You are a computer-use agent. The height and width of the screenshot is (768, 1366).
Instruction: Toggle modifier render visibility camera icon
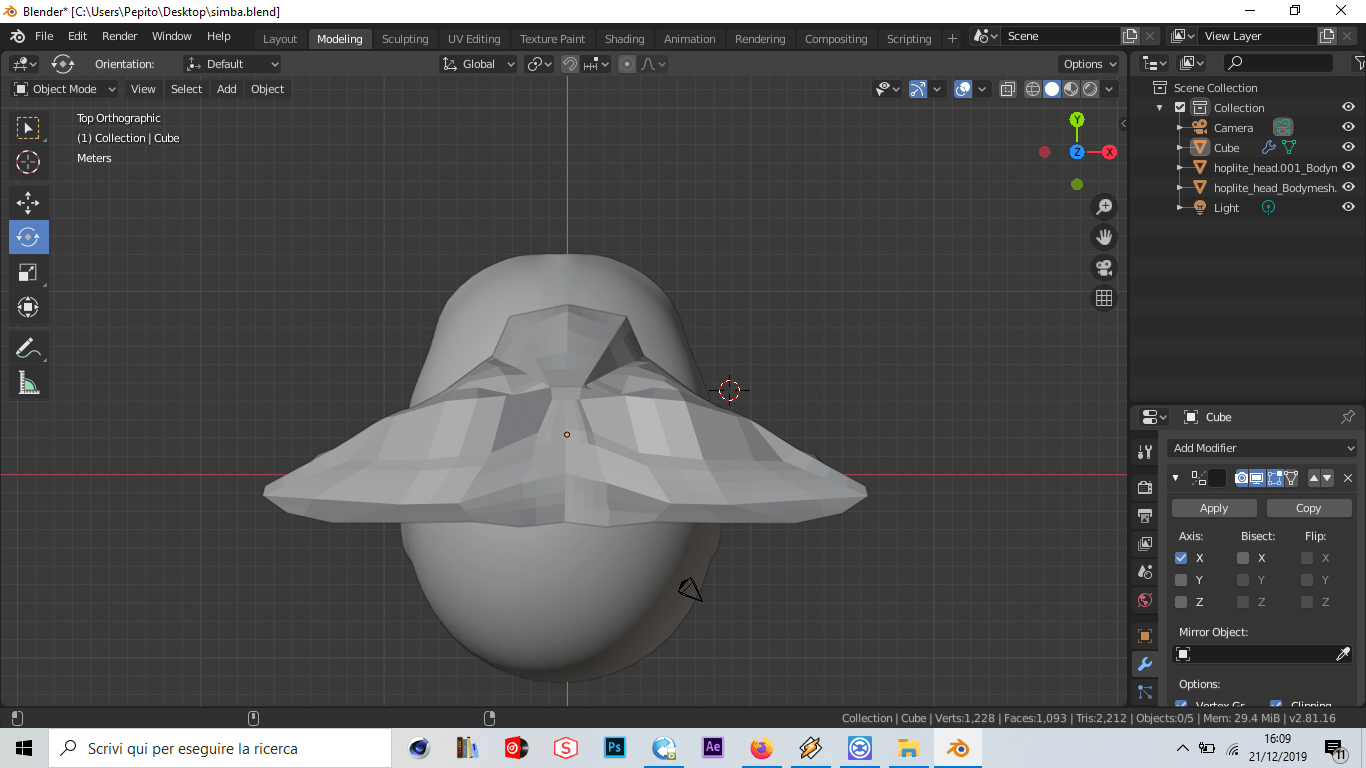pos(1242,478)
